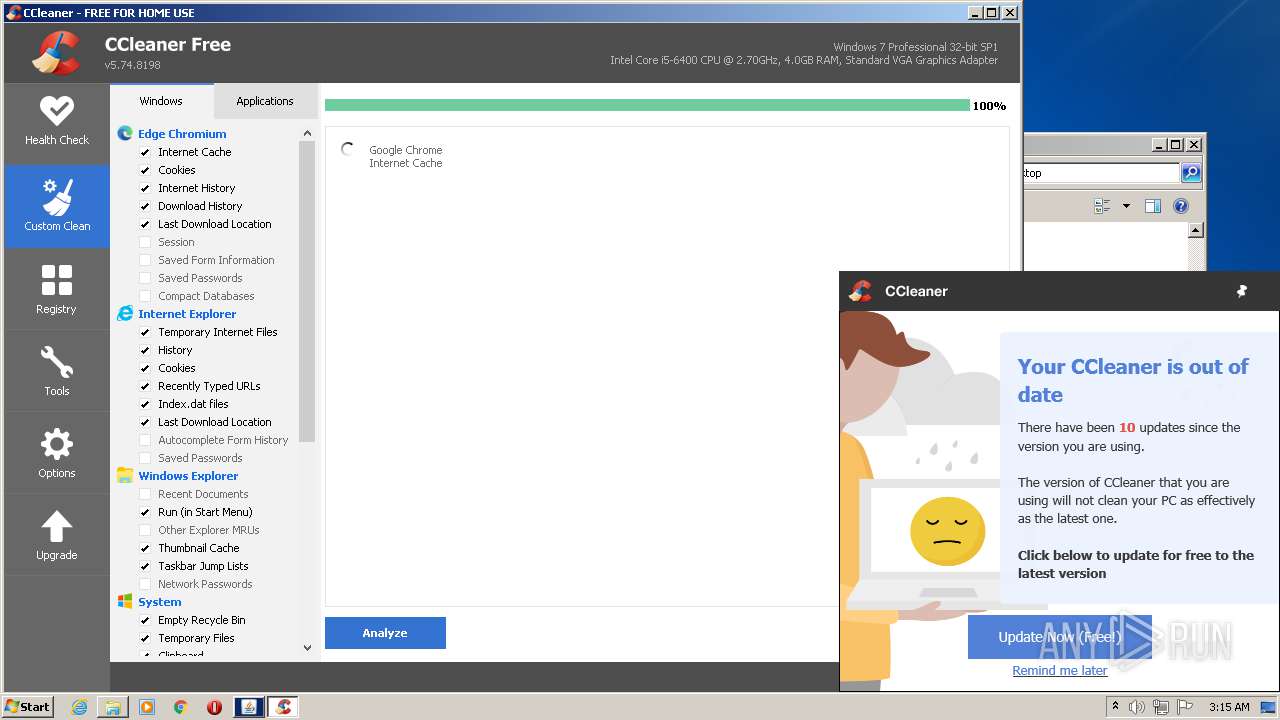Image resolution: width=1280 pixels, height=720 pixels.
Task: Open view options dropdown arrow in background window
Action: coord(1126,206)
